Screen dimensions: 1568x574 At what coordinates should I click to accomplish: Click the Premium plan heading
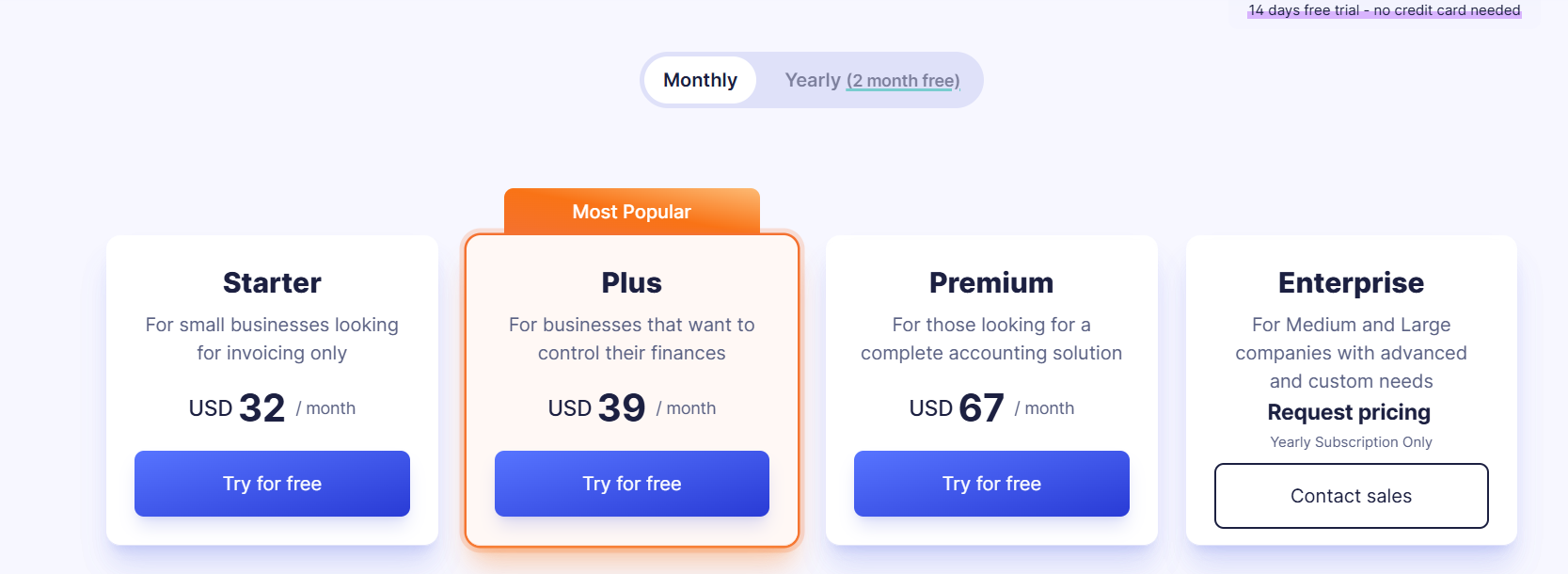(991, 282)
